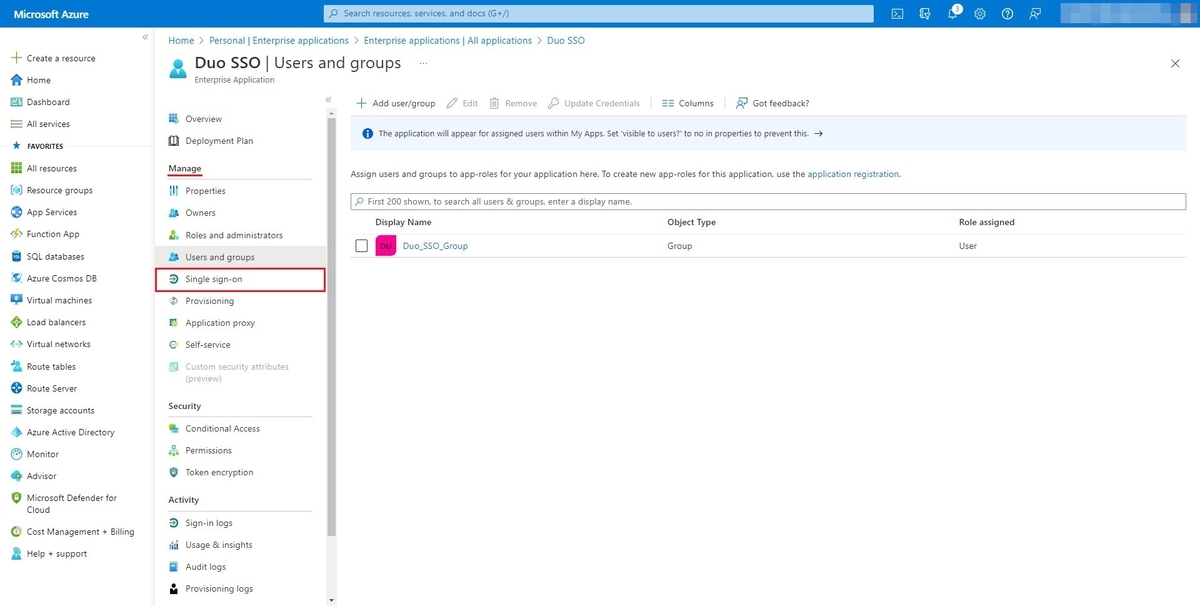Image resolution: width=1200 pixels, height=606 pixels.
Task: Open Self-service menu item
Action: [207, 345]
